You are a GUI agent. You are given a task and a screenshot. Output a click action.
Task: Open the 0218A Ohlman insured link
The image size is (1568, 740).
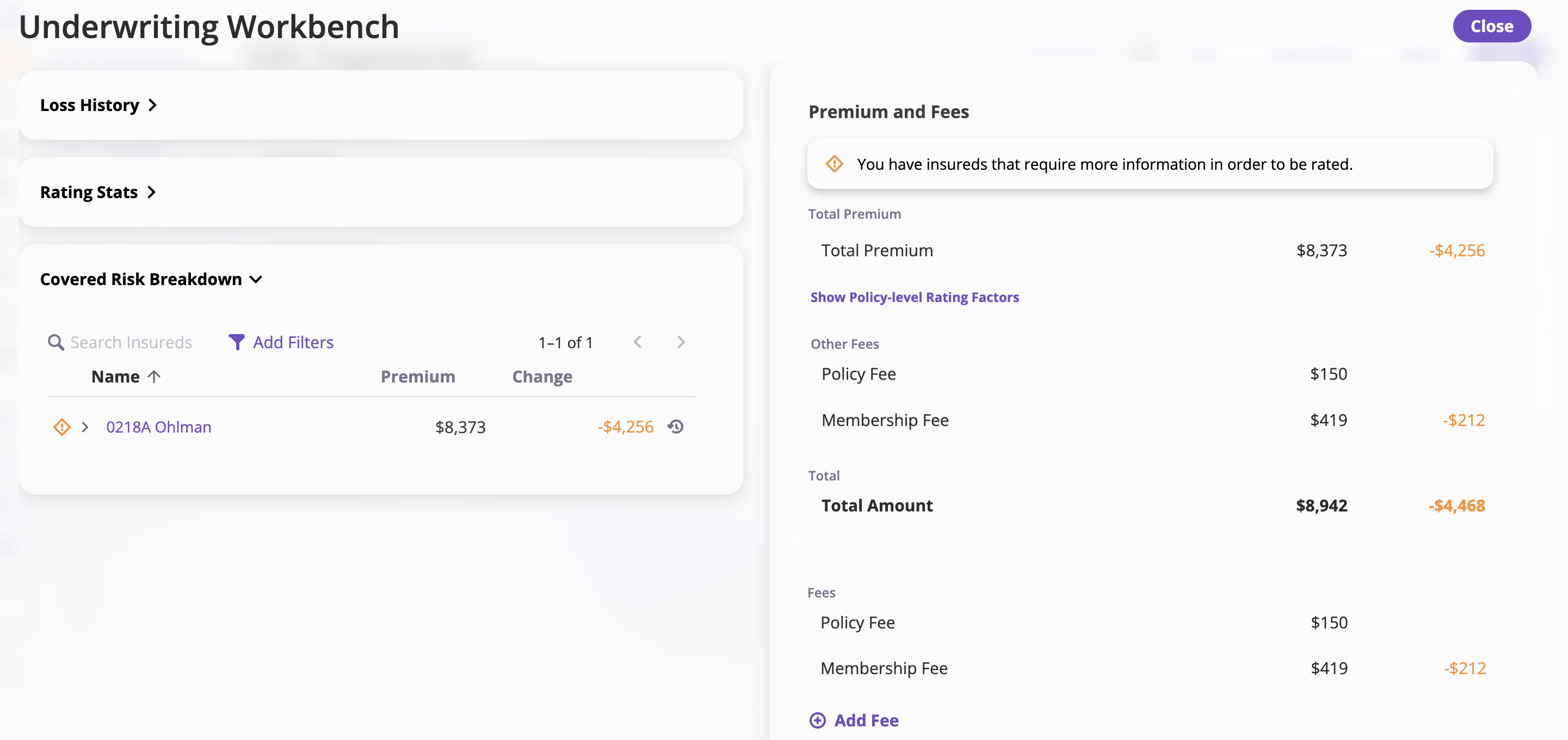point(158,427)
